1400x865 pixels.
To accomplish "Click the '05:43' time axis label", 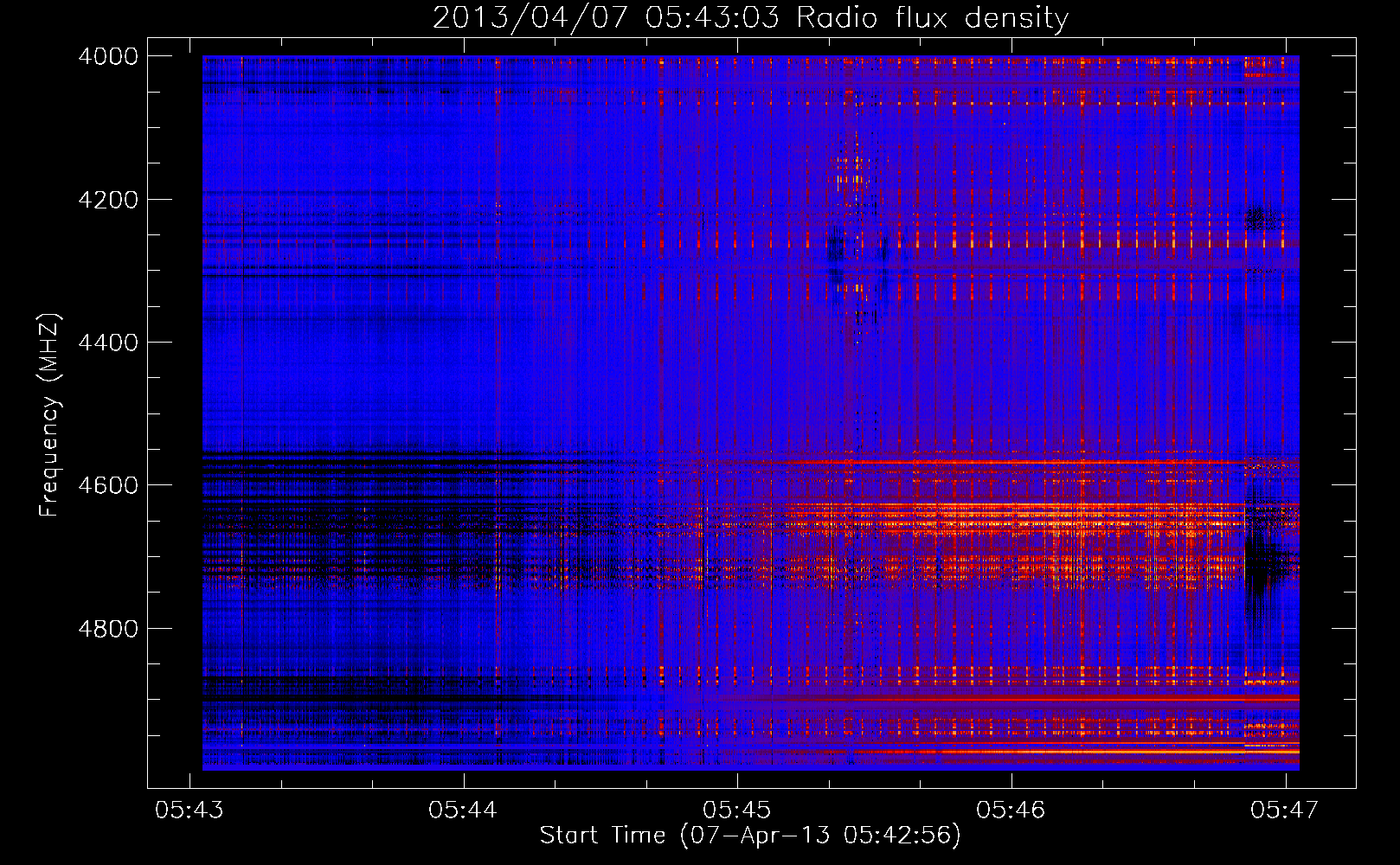I will coord(189,810).
